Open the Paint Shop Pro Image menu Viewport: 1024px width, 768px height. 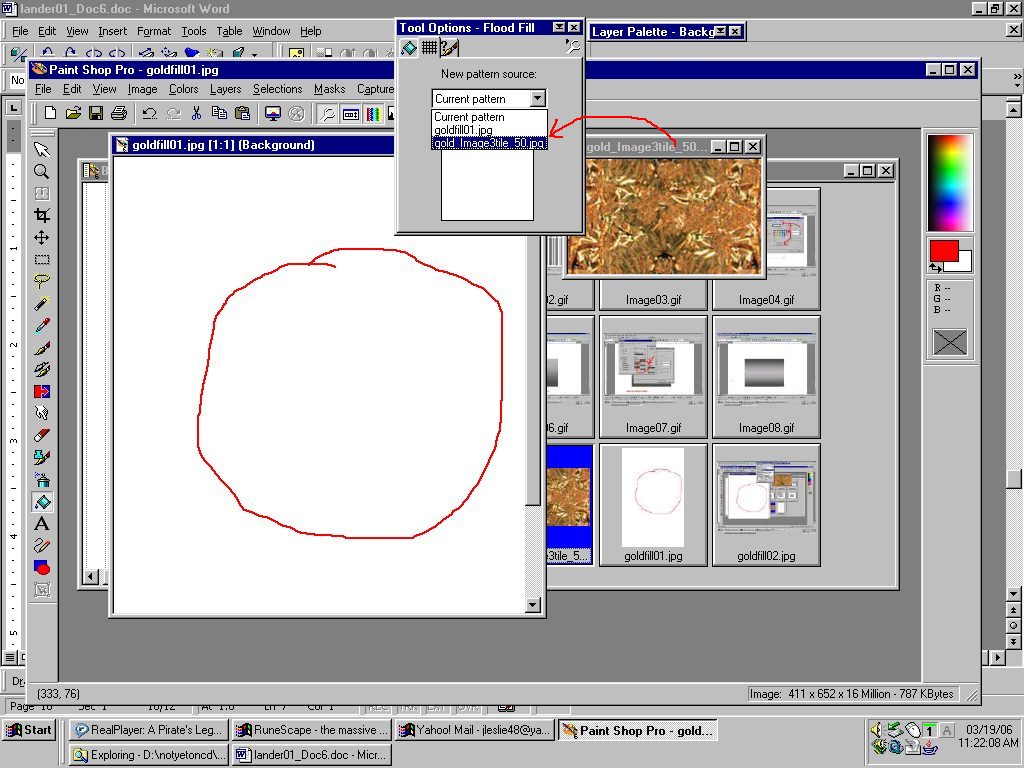point(142,89)
